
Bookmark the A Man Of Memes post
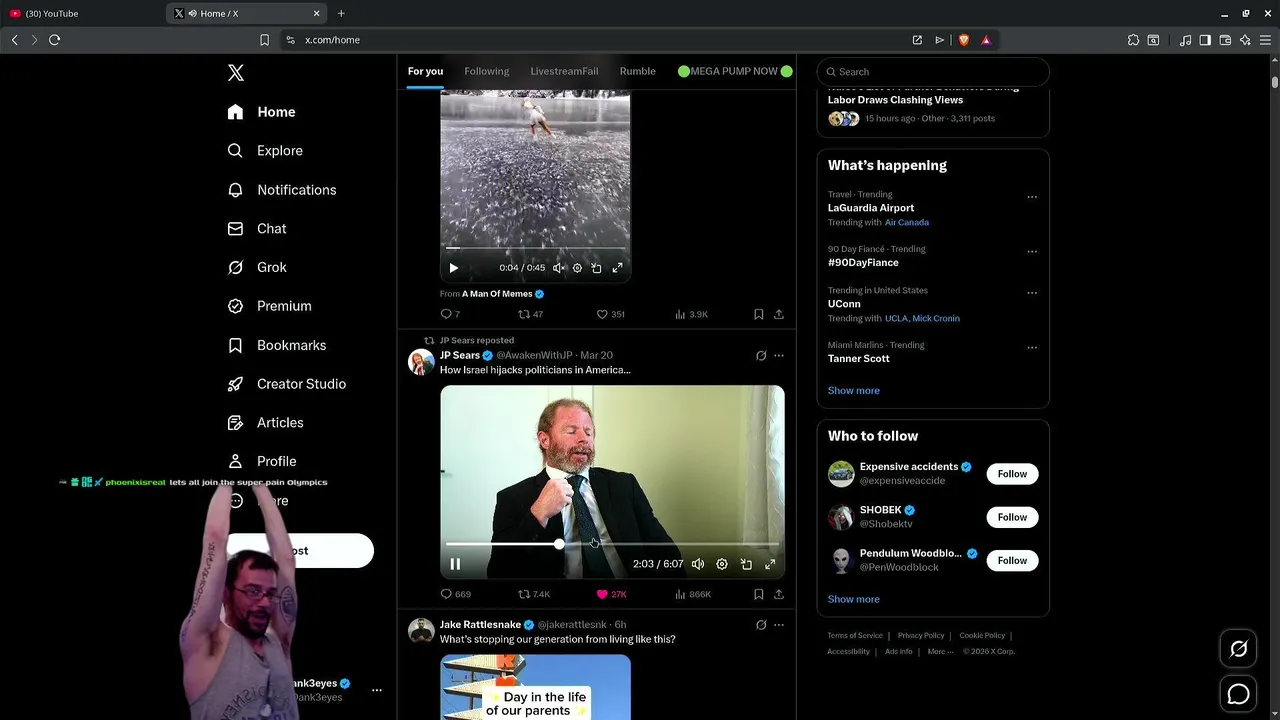point(758,314)
